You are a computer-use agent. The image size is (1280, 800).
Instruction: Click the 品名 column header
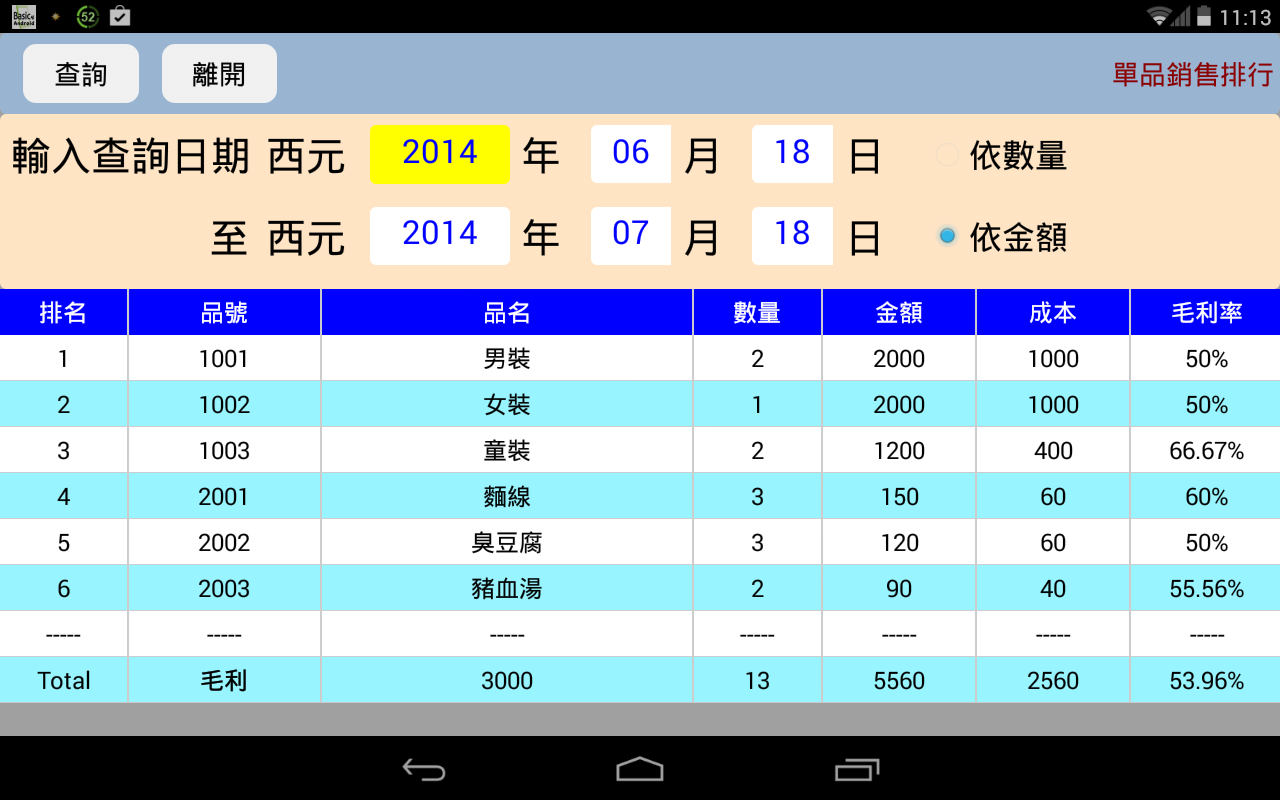[507, 312]
